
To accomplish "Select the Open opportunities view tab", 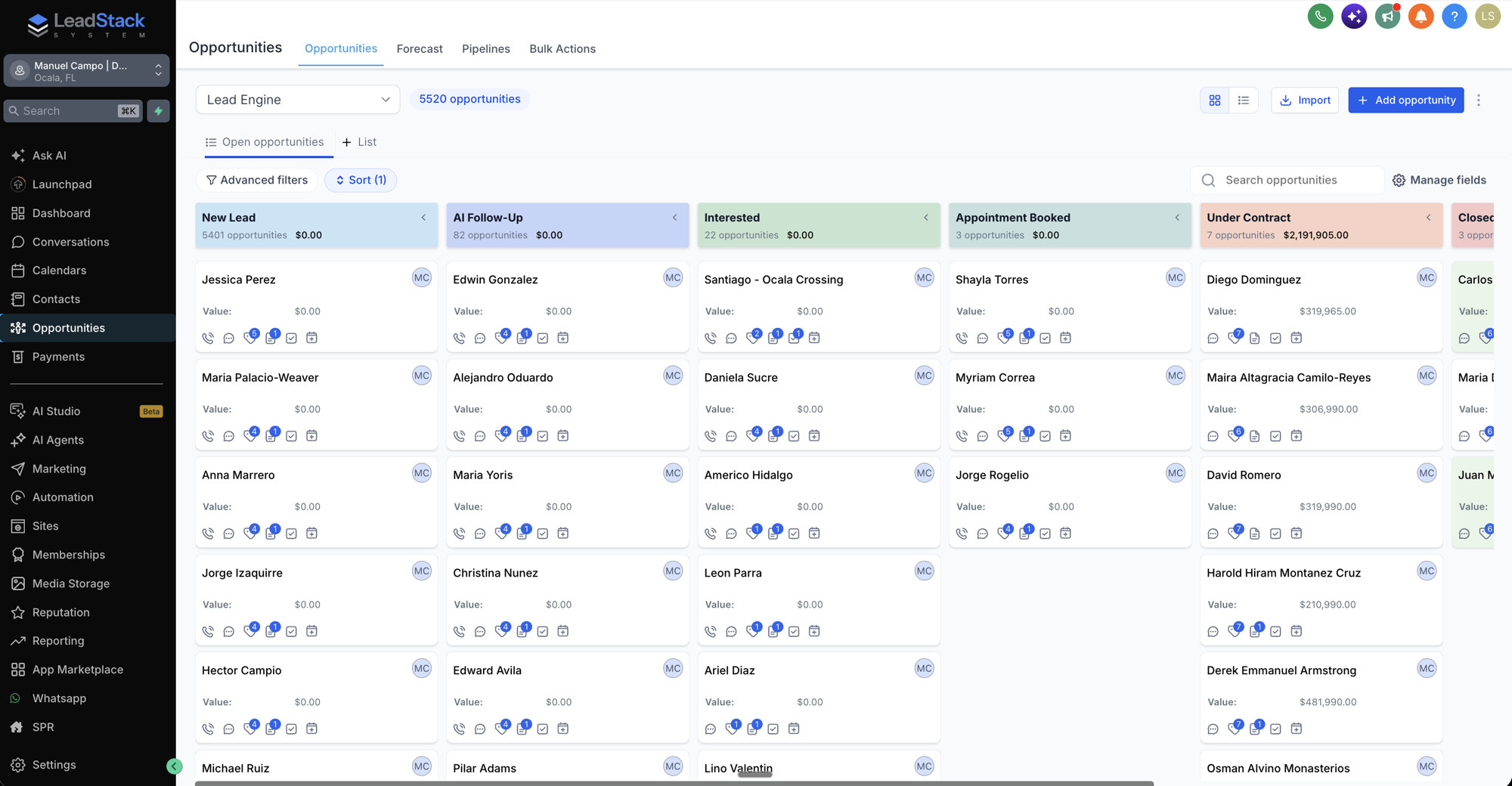I will (265, 142).
